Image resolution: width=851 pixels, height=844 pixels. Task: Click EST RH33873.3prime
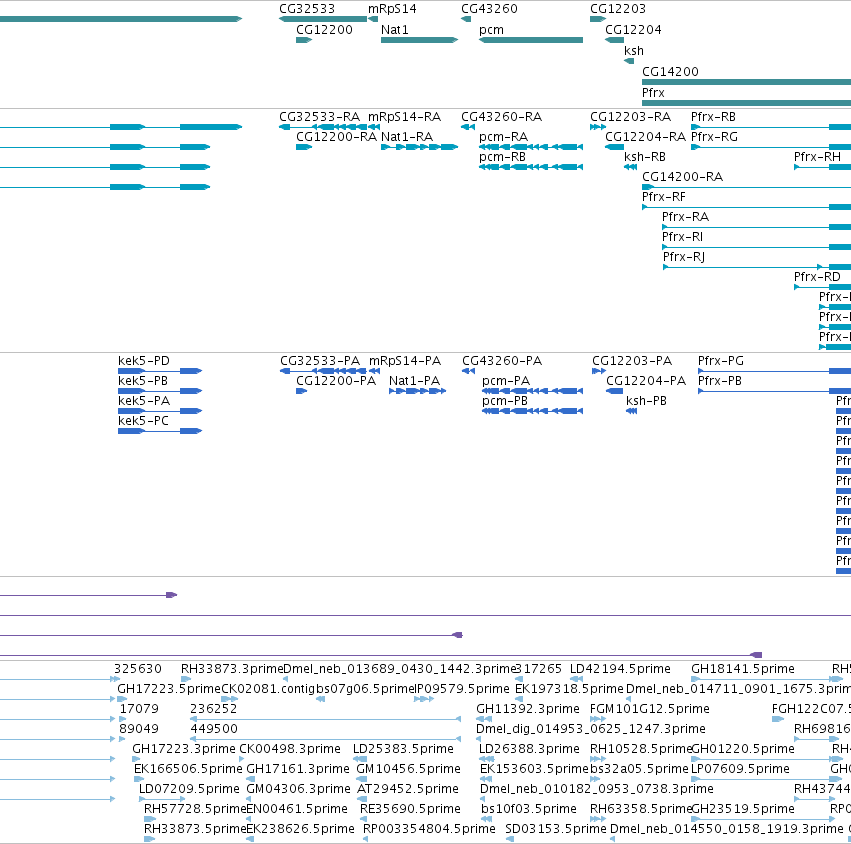[x=232, y=669]
